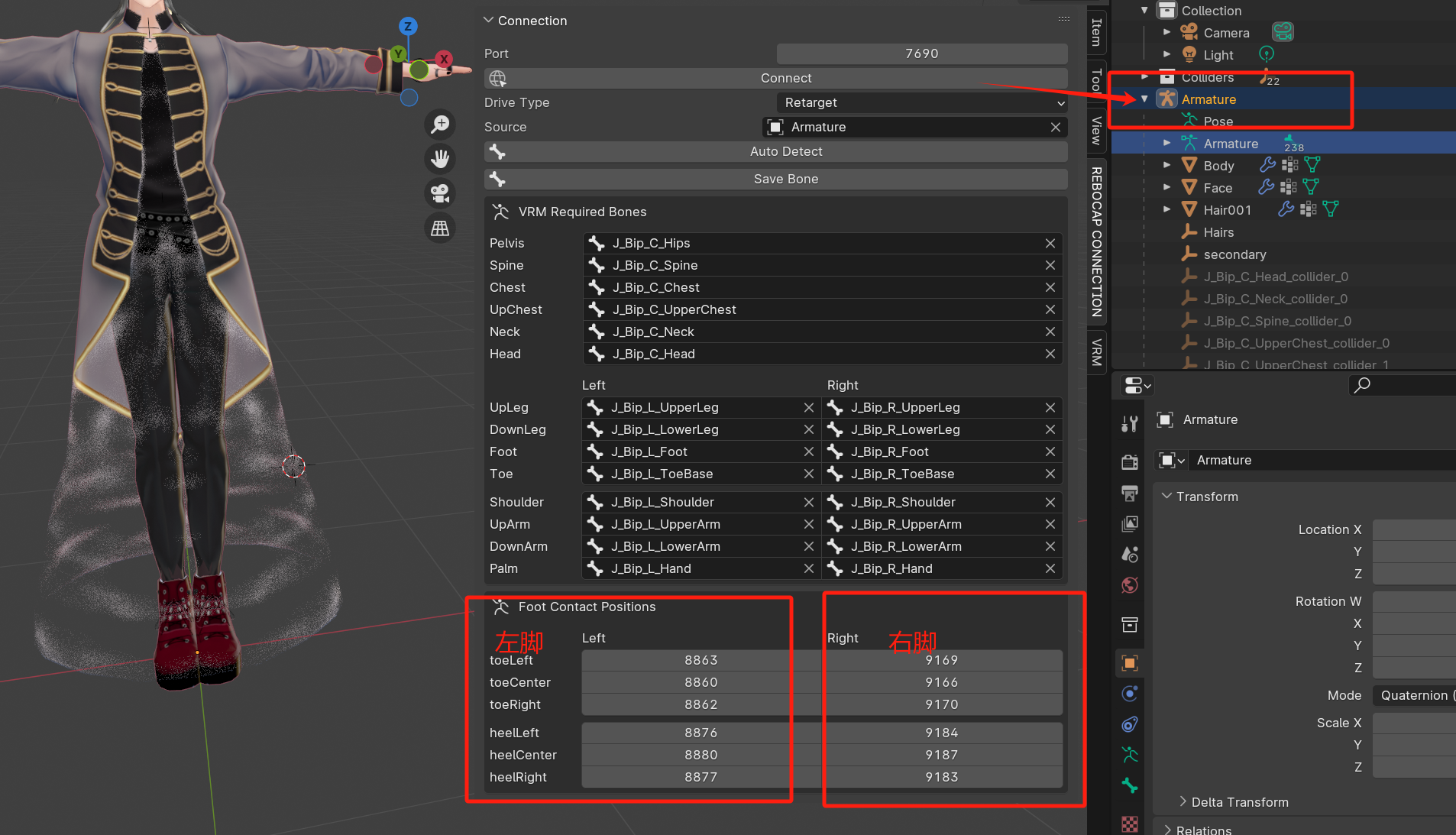This screenshot has height=835, width=1456.
Task: Open the Output properties printer icon
Action: click(x=1130, y=493)
